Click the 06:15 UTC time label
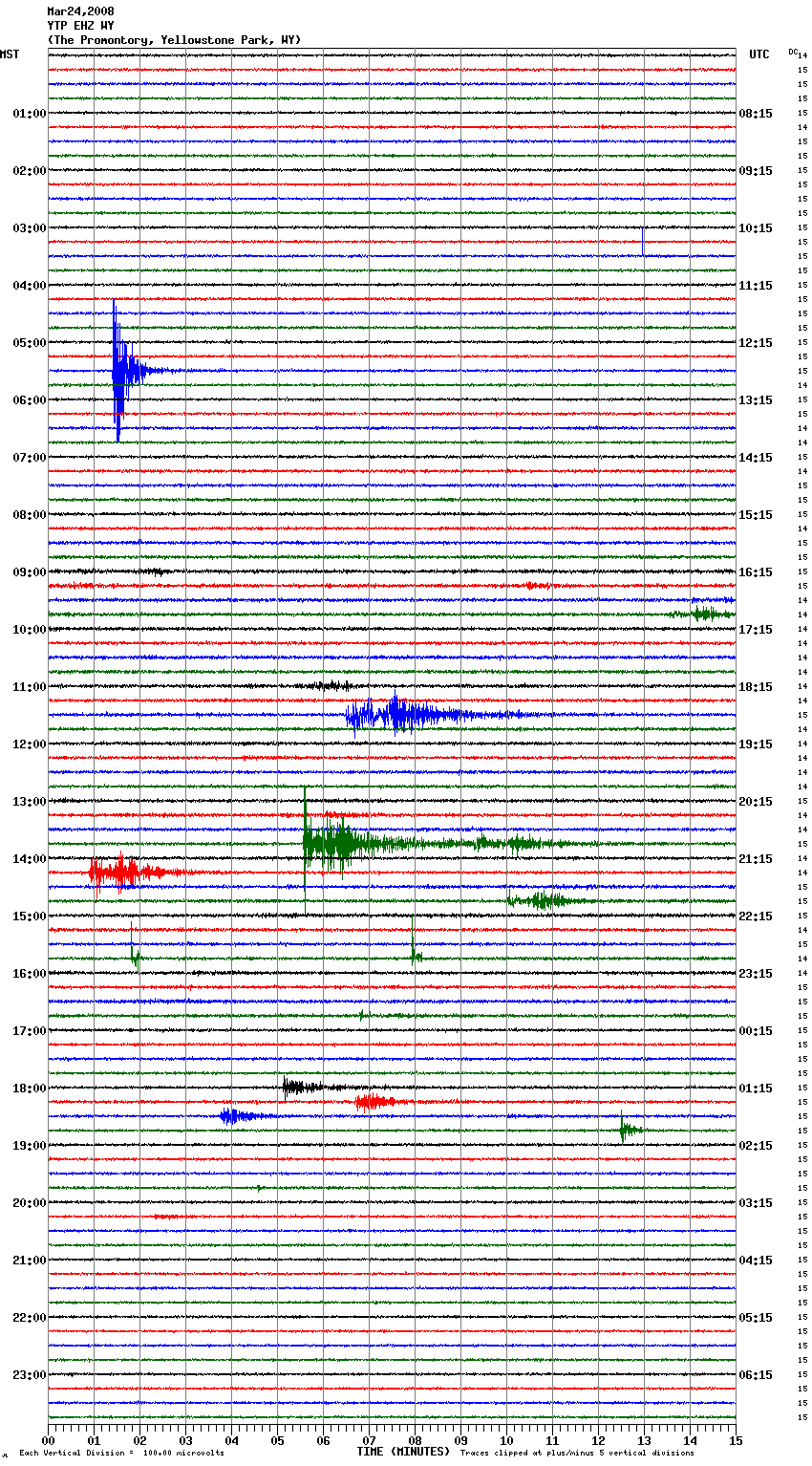This screenshot has width=812, height=1466. pyautogui.click(x=756, y=1375)
